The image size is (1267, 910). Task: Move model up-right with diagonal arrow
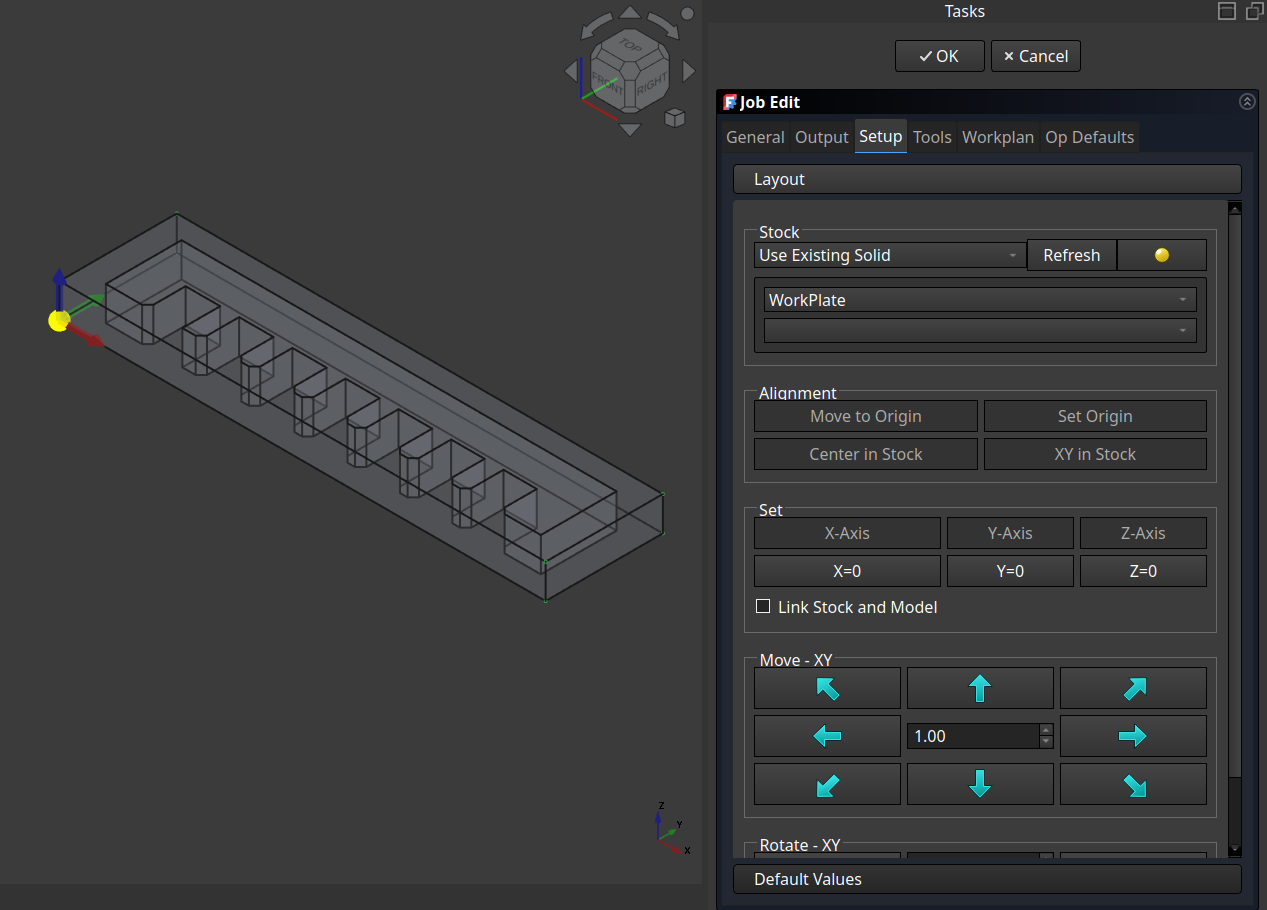[1133, 688]
